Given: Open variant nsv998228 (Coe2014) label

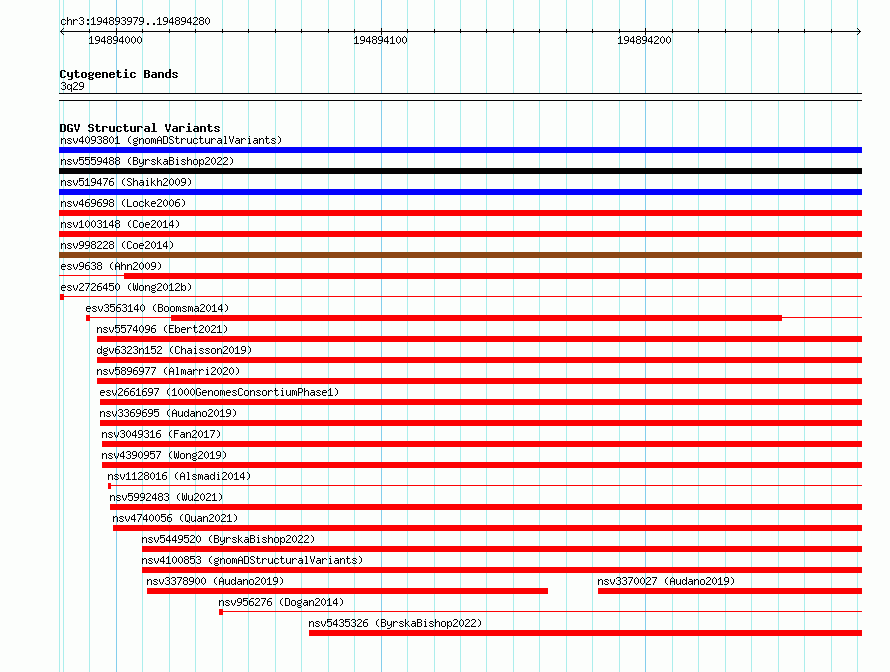Looking at the screenshot, I should click(117, 245).
